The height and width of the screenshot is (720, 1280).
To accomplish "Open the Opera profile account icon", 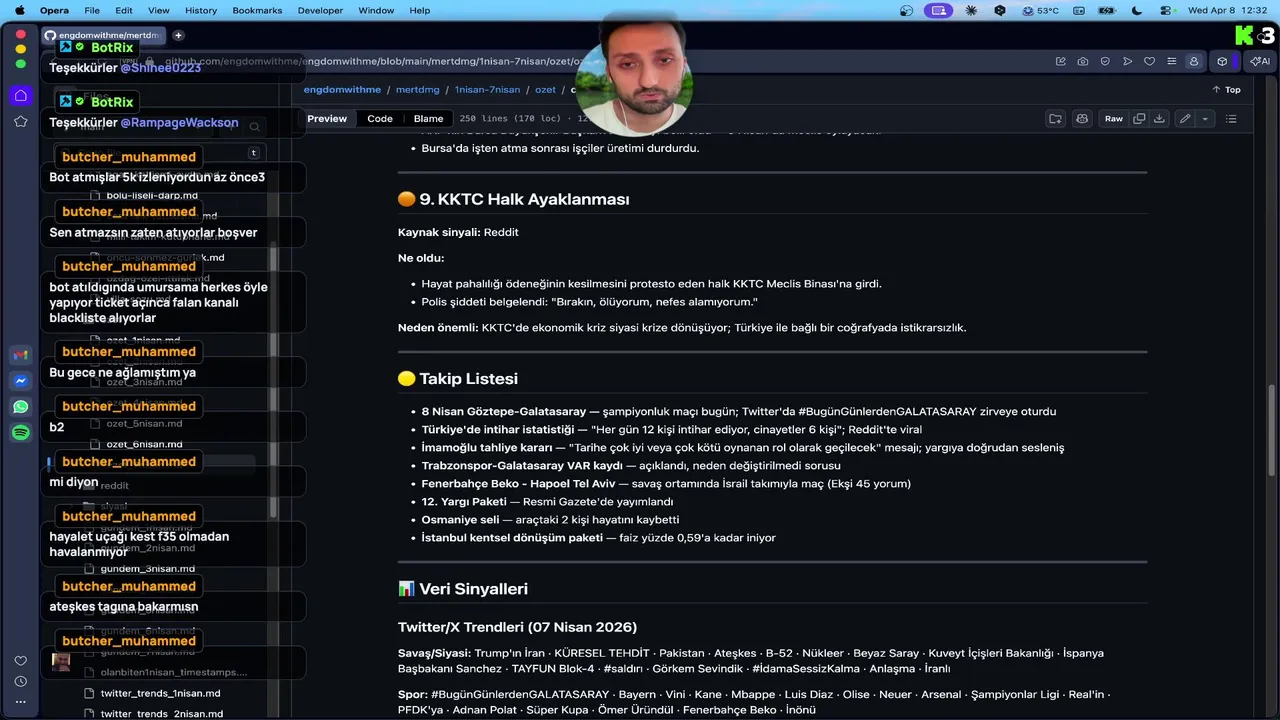I will [1193, 61].
